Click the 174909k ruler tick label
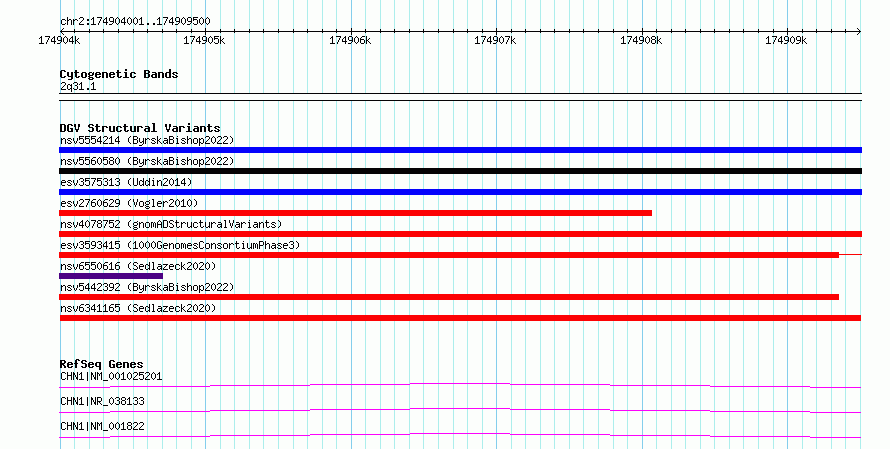890x449 pixels. [x=786, y=40]
